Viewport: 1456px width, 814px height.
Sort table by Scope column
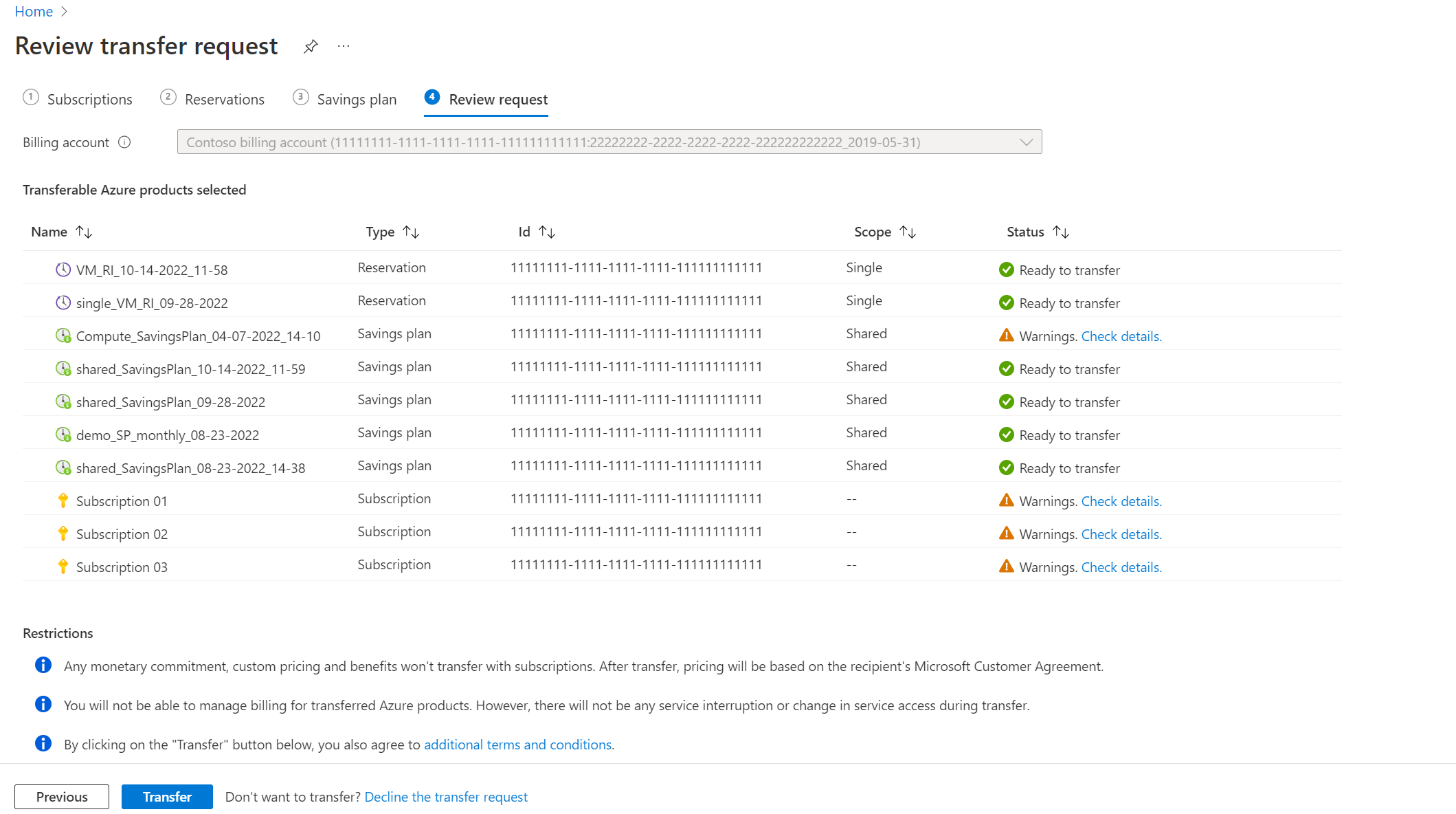[x=908, y=232]
